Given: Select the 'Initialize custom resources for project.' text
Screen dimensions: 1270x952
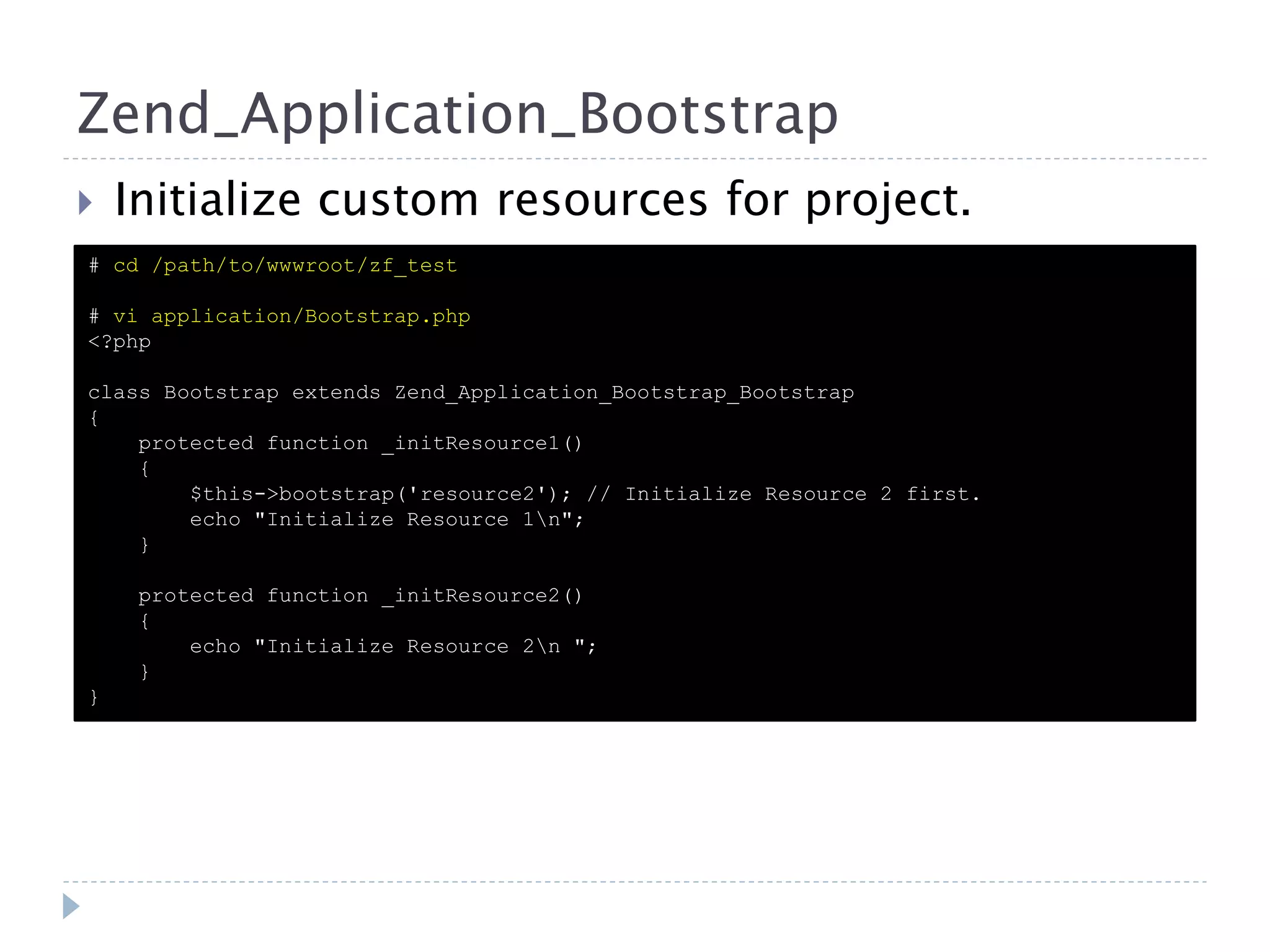Looking at the screenshot, I should click(x=543, y=200).
